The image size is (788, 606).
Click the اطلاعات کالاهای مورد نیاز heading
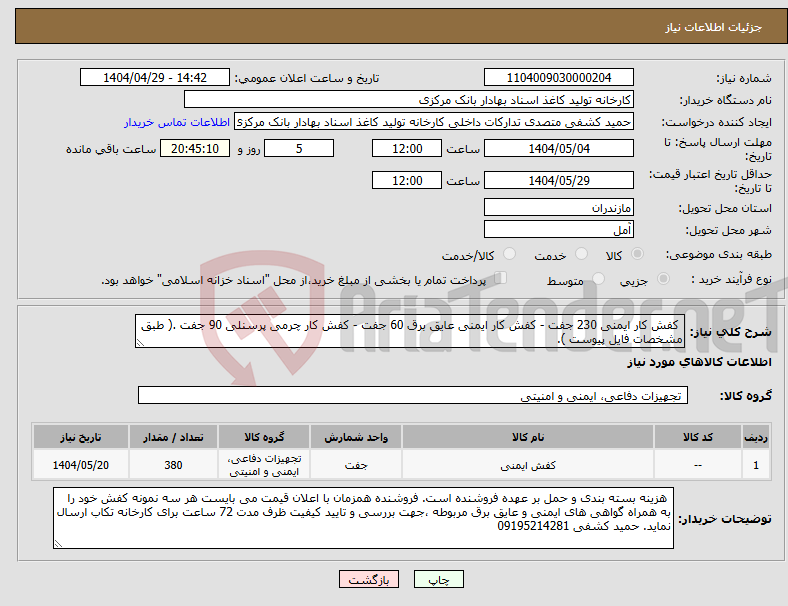pos(699,362)
